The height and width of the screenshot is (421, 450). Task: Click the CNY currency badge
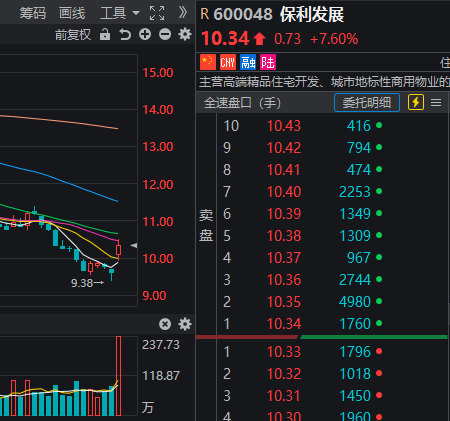[228, 62]
